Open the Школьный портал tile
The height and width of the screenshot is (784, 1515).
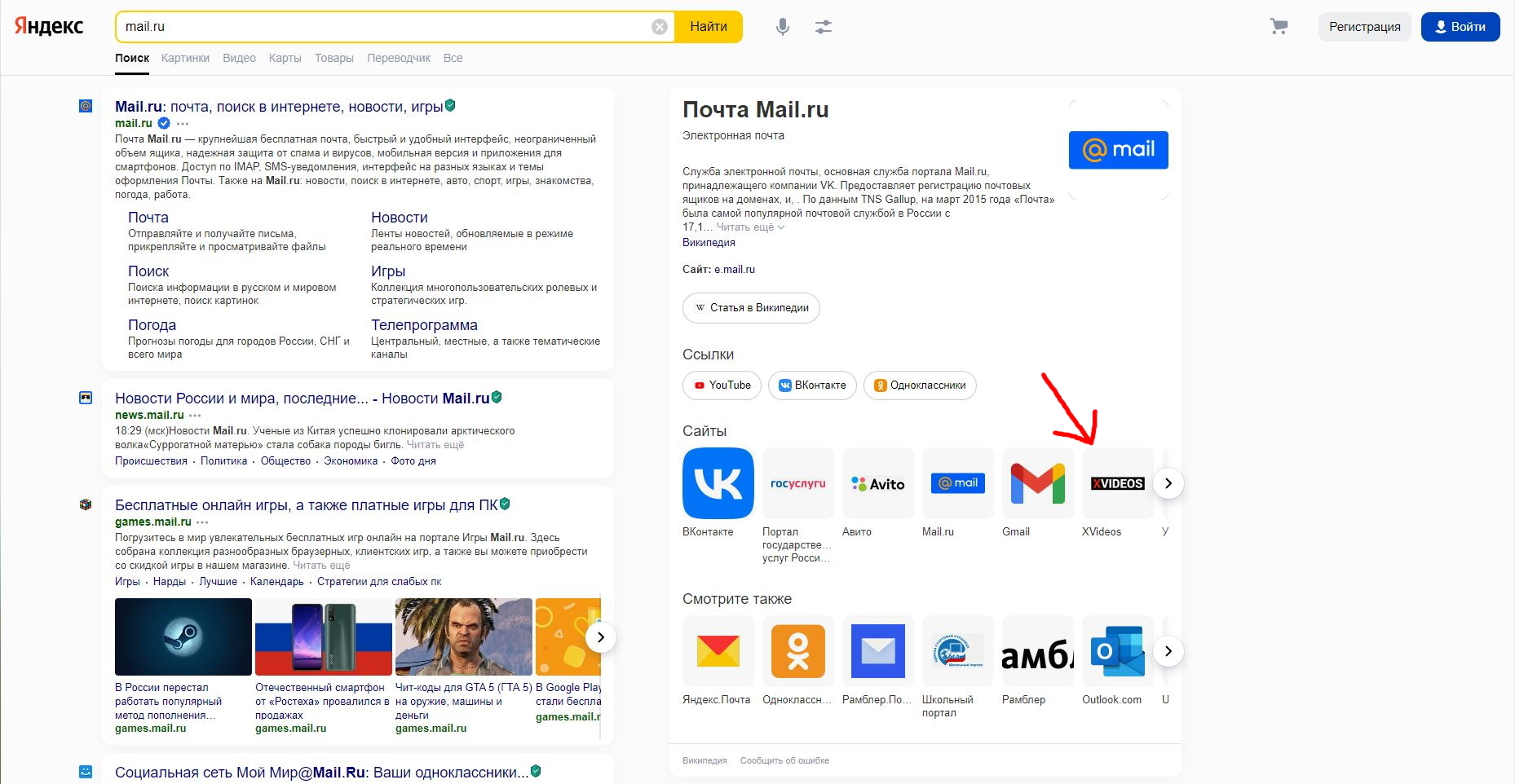tap(957, 651)
